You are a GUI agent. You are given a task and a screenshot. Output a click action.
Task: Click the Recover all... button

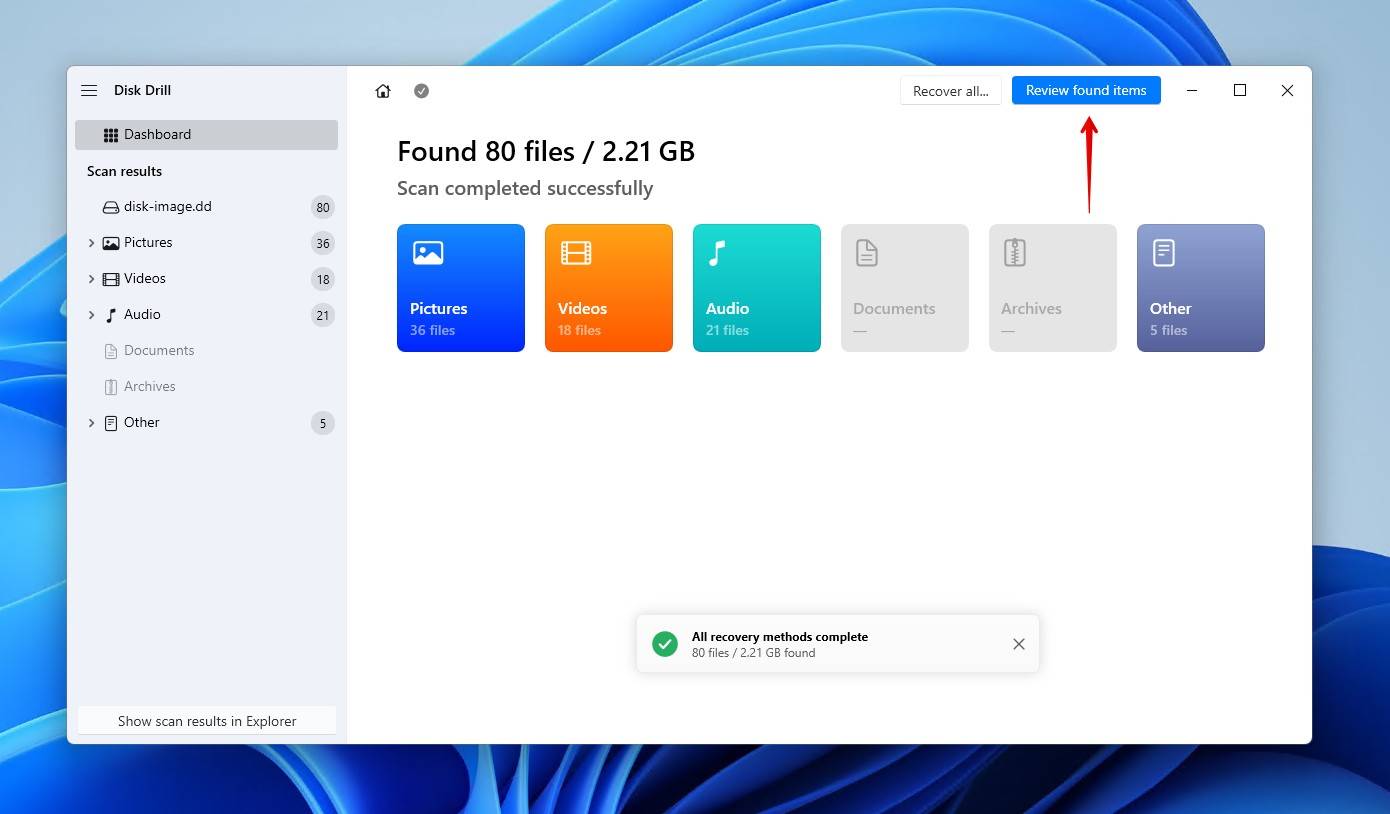[950, 91]
